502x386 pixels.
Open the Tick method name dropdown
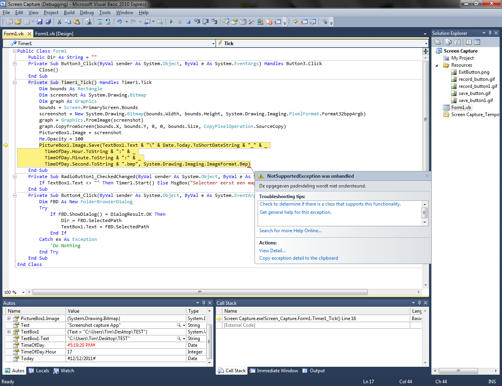[x=426, y=43]
